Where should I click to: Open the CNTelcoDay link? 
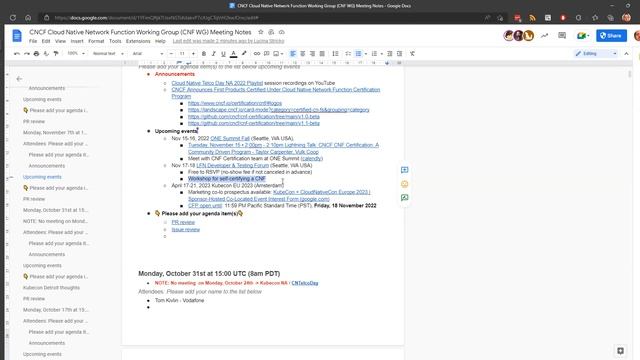pos(305,283)
